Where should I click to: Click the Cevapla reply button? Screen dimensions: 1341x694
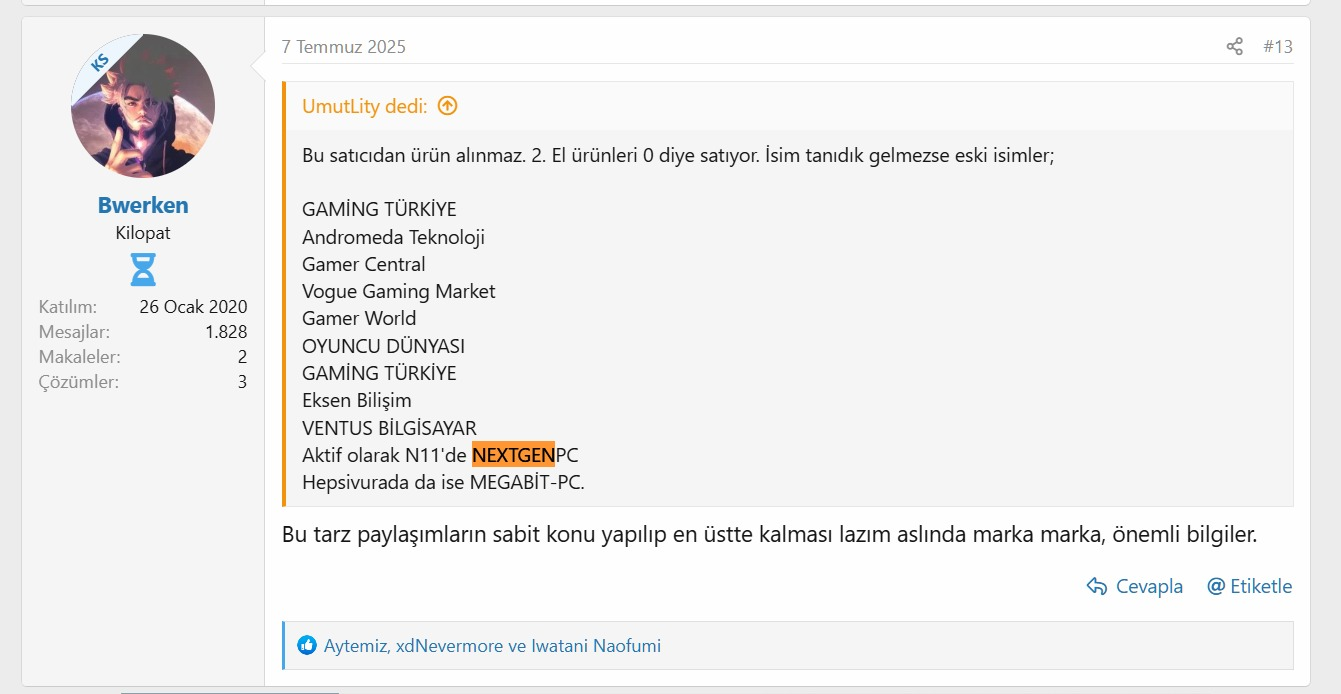coord(1135,586)
